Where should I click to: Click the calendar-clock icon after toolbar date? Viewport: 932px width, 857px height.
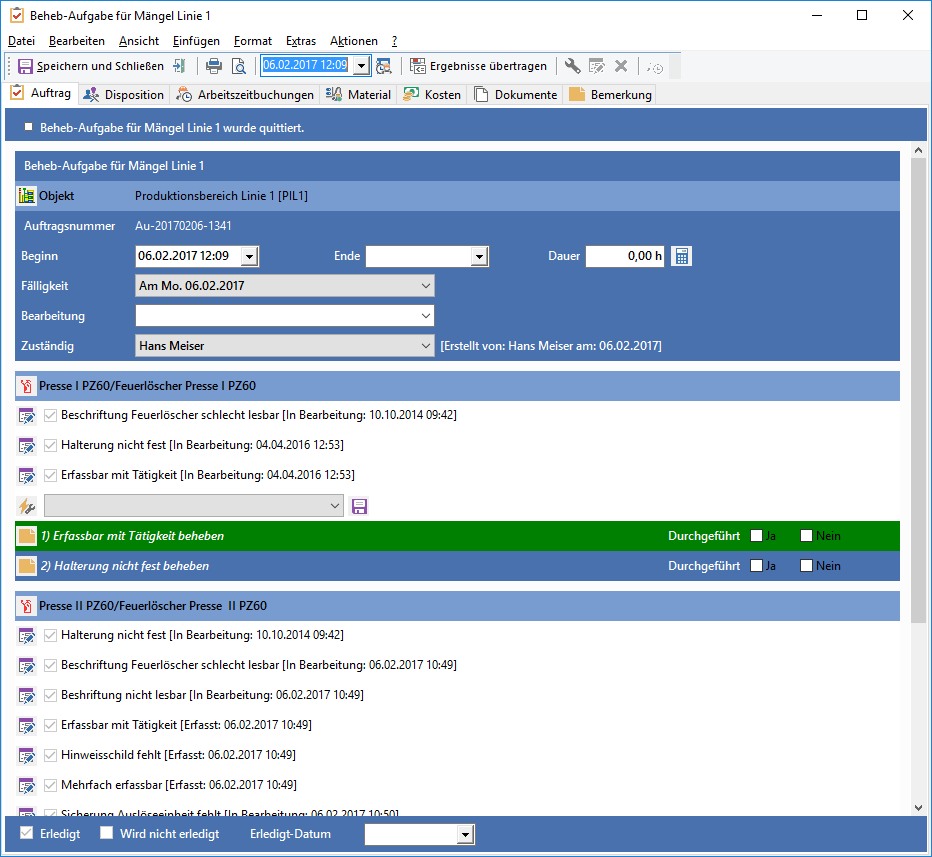click(x=384, y=66)
